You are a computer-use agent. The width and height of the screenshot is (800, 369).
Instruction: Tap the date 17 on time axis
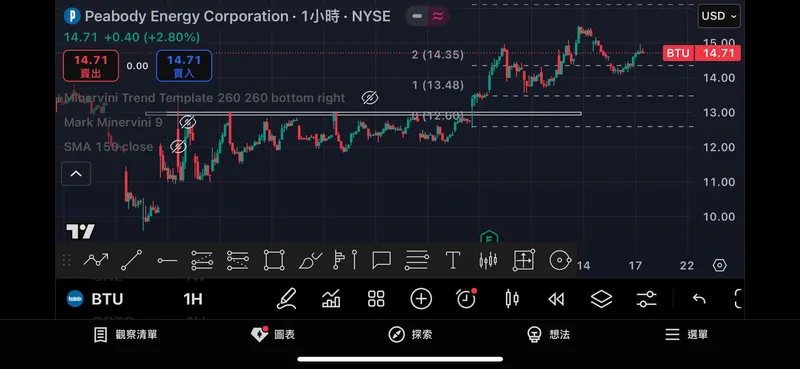635,265
